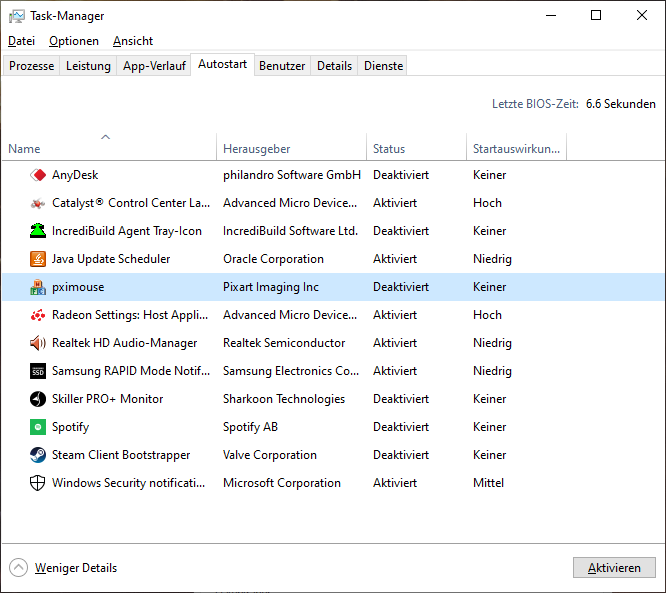Screen dimensions: 666x593
Task: Click the Realtek HD Audio speaker icon
Action: (x=38, y=343)
